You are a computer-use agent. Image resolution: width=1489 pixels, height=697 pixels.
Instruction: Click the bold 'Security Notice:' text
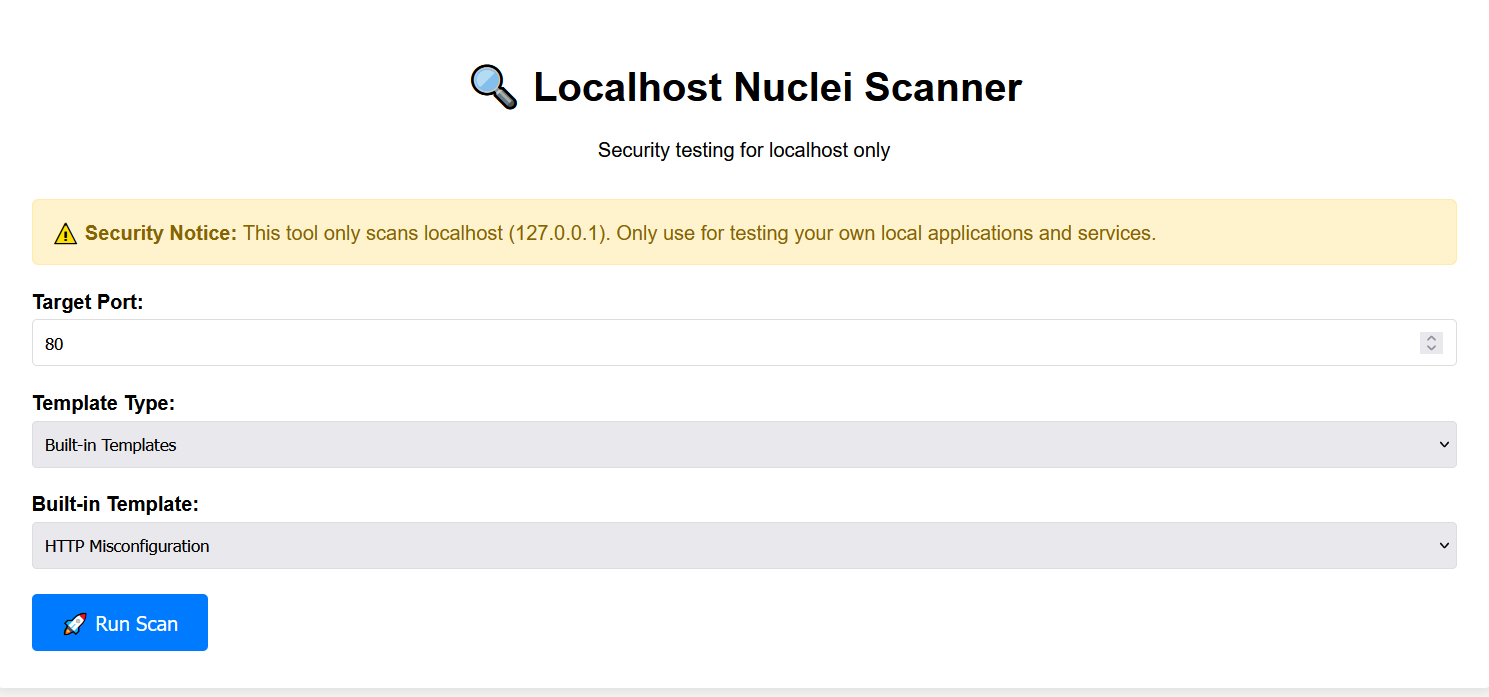pos(161,233)
